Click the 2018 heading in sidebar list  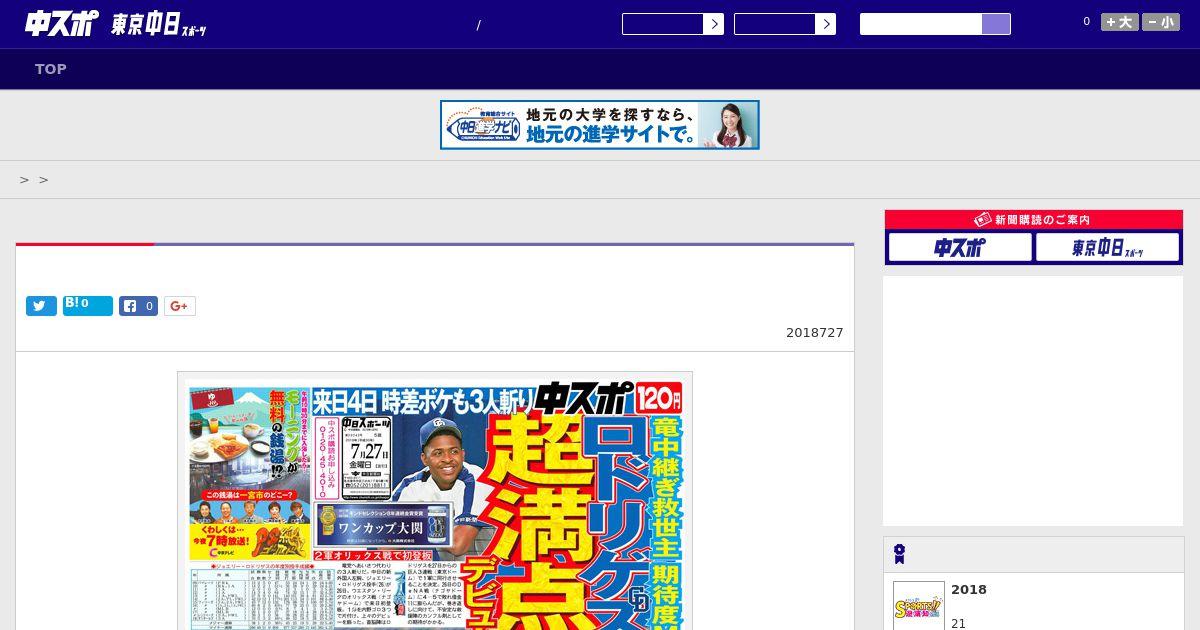pos(969,590)
